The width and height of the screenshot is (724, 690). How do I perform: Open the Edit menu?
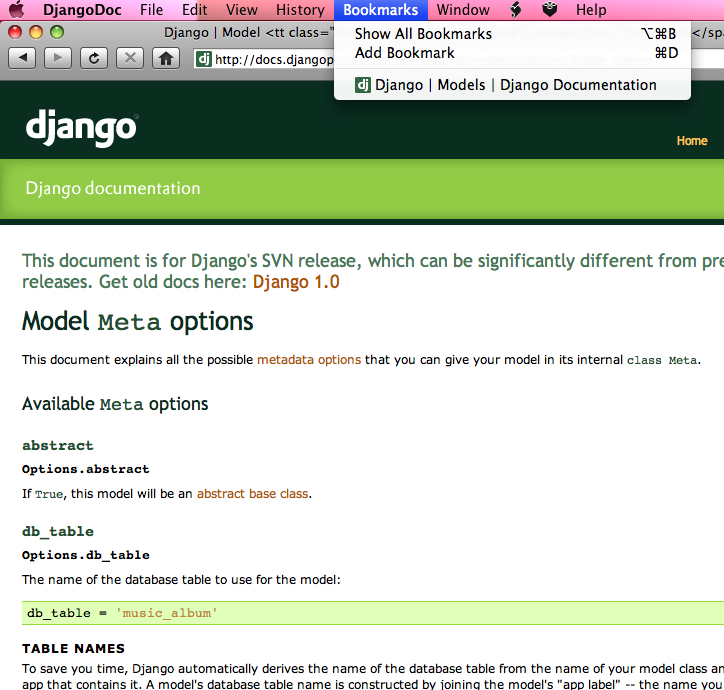[194, 10]
